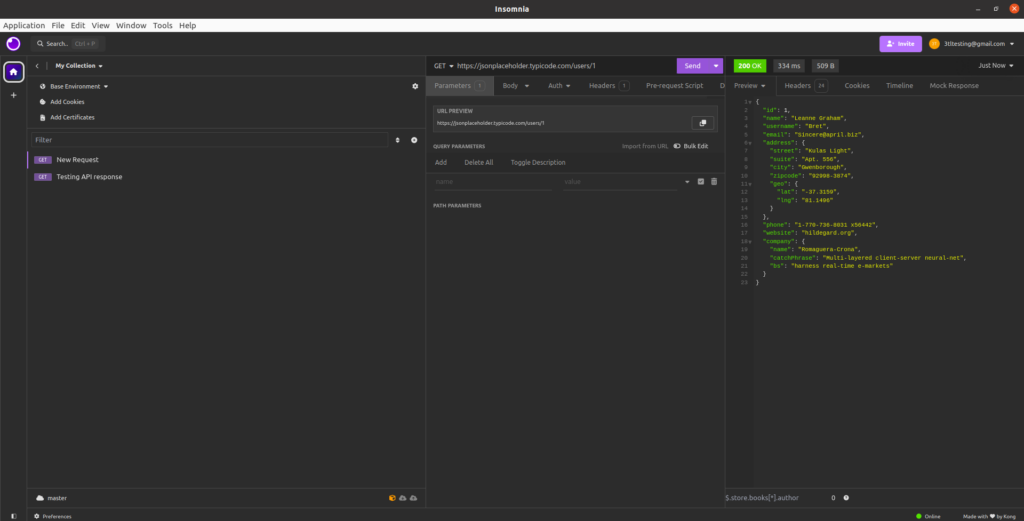Click Add Cookies link
The height and width of the screenshot is (521, 1024).
67,102
